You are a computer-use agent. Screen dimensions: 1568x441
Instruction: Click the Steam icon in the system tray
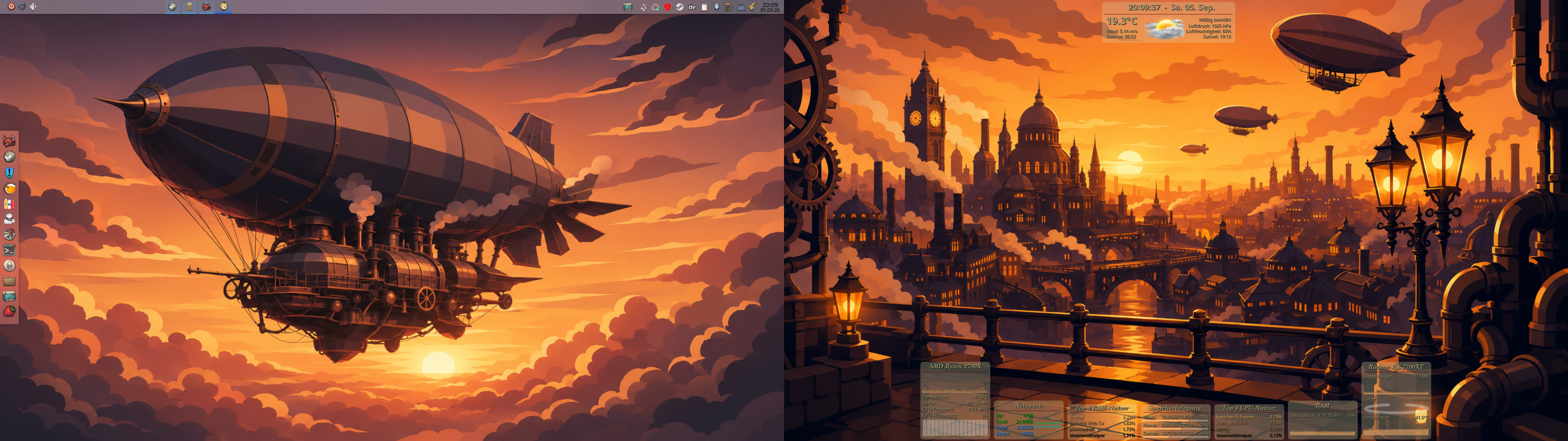[680, 7]
